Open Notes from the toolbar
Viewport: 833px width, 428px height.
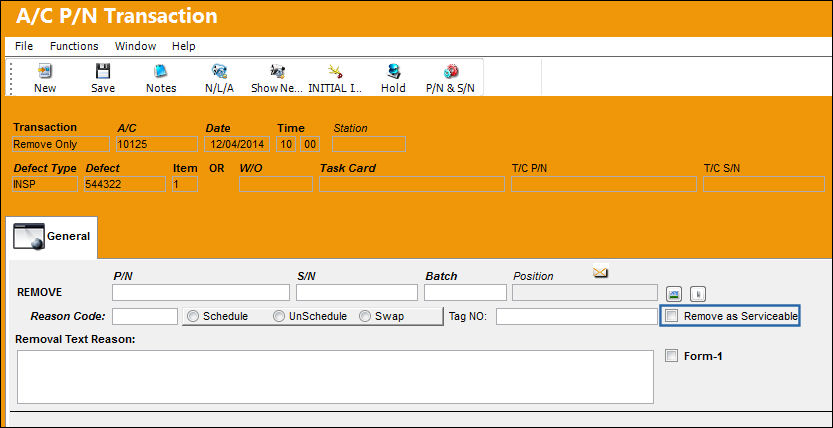tap(160, 71)
